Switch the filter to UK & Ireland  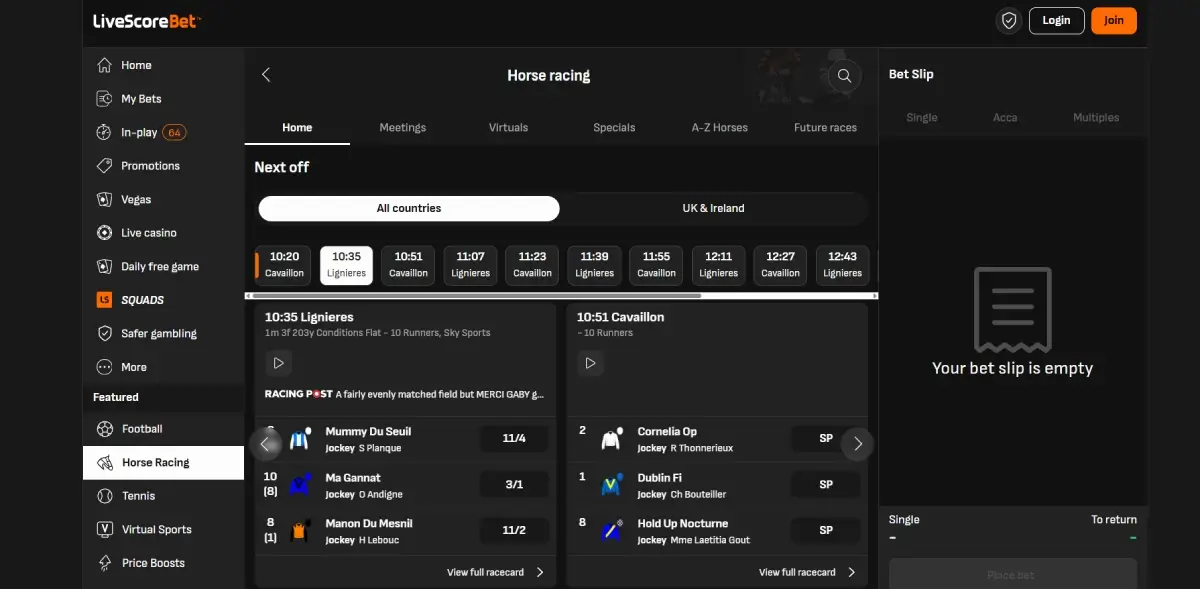(x=713, y=208)
